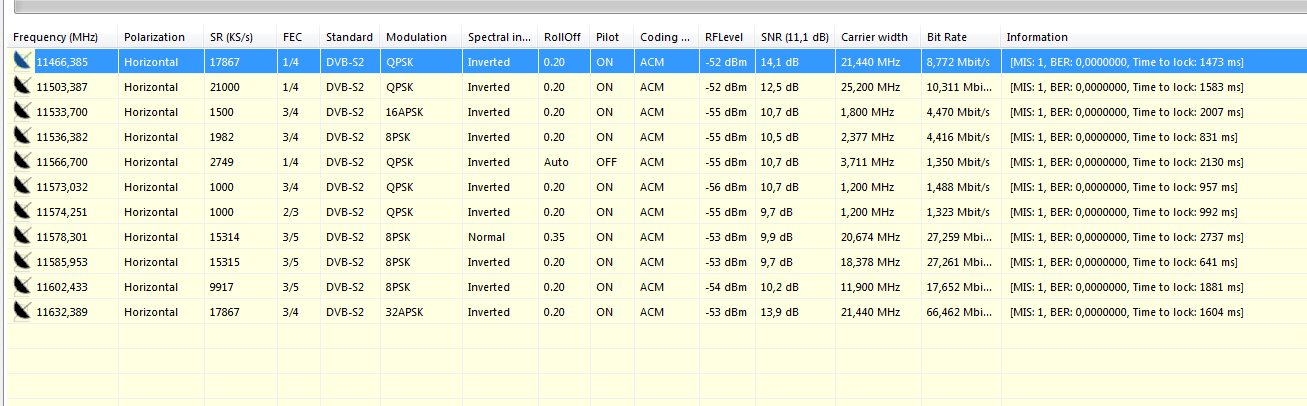
Task: Select frequency 11632,389 transponder
Action: 62,312
